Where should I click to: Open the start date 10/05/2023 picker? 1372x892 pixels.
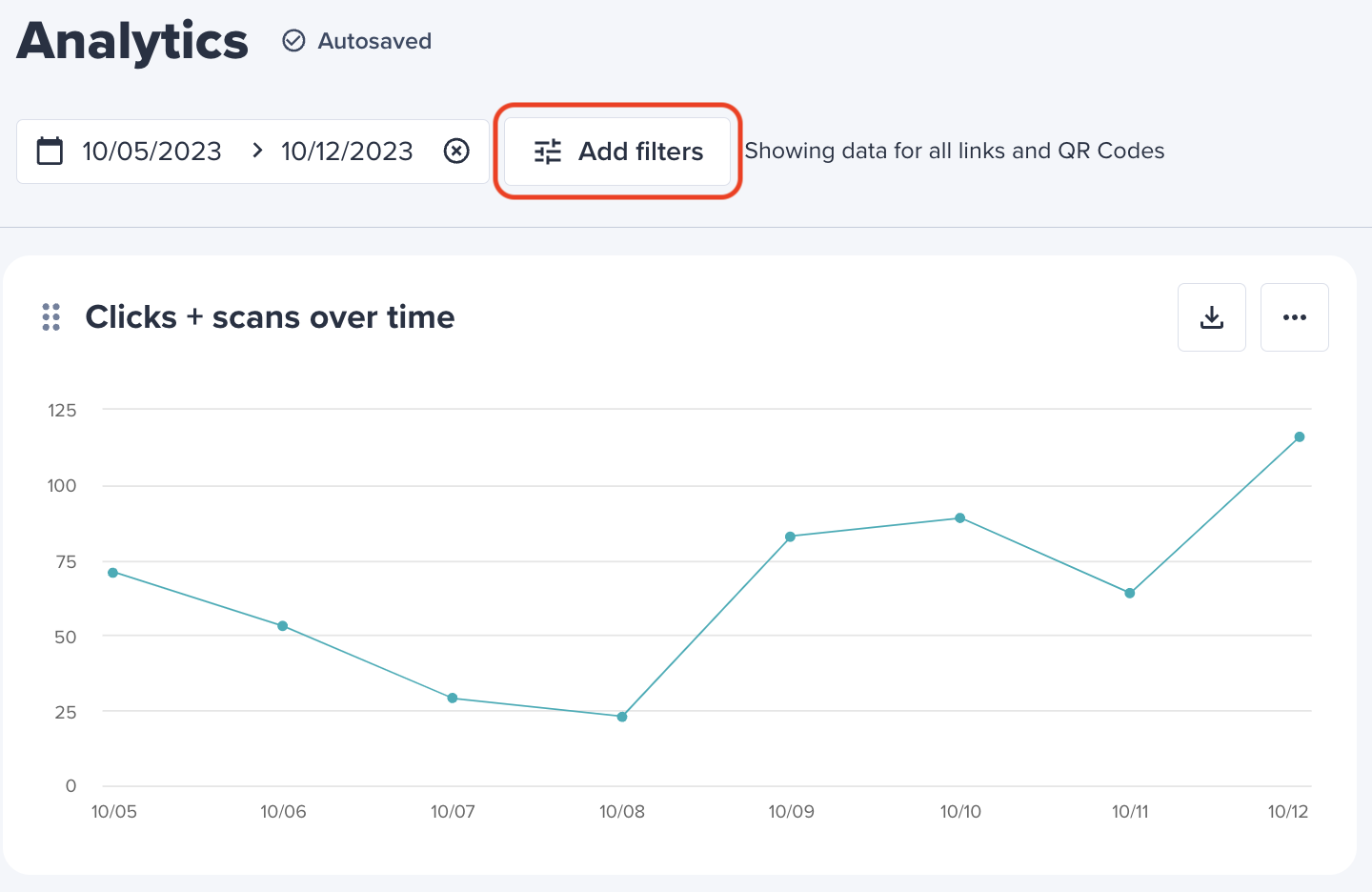pos(151,151)
